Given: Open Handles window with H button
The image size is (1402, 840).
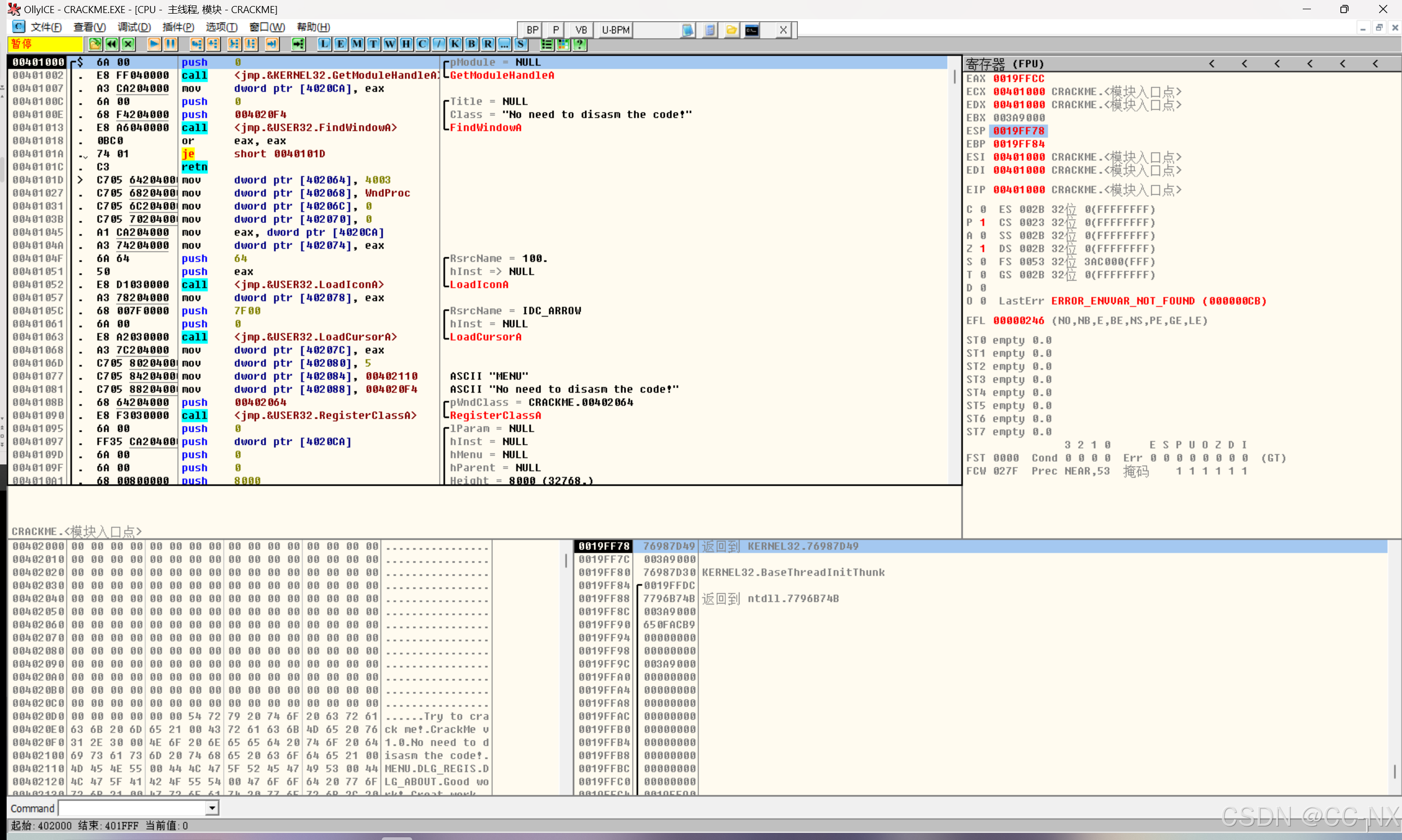Looking at the screenshot, I should tap(407, 44).
